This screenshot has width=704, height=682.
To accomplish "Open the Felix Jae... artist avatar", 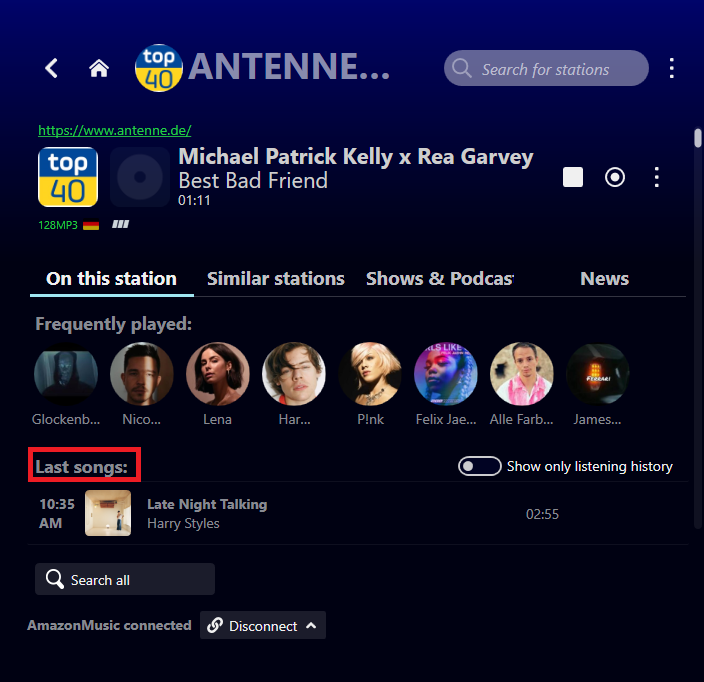I will 446,374.
